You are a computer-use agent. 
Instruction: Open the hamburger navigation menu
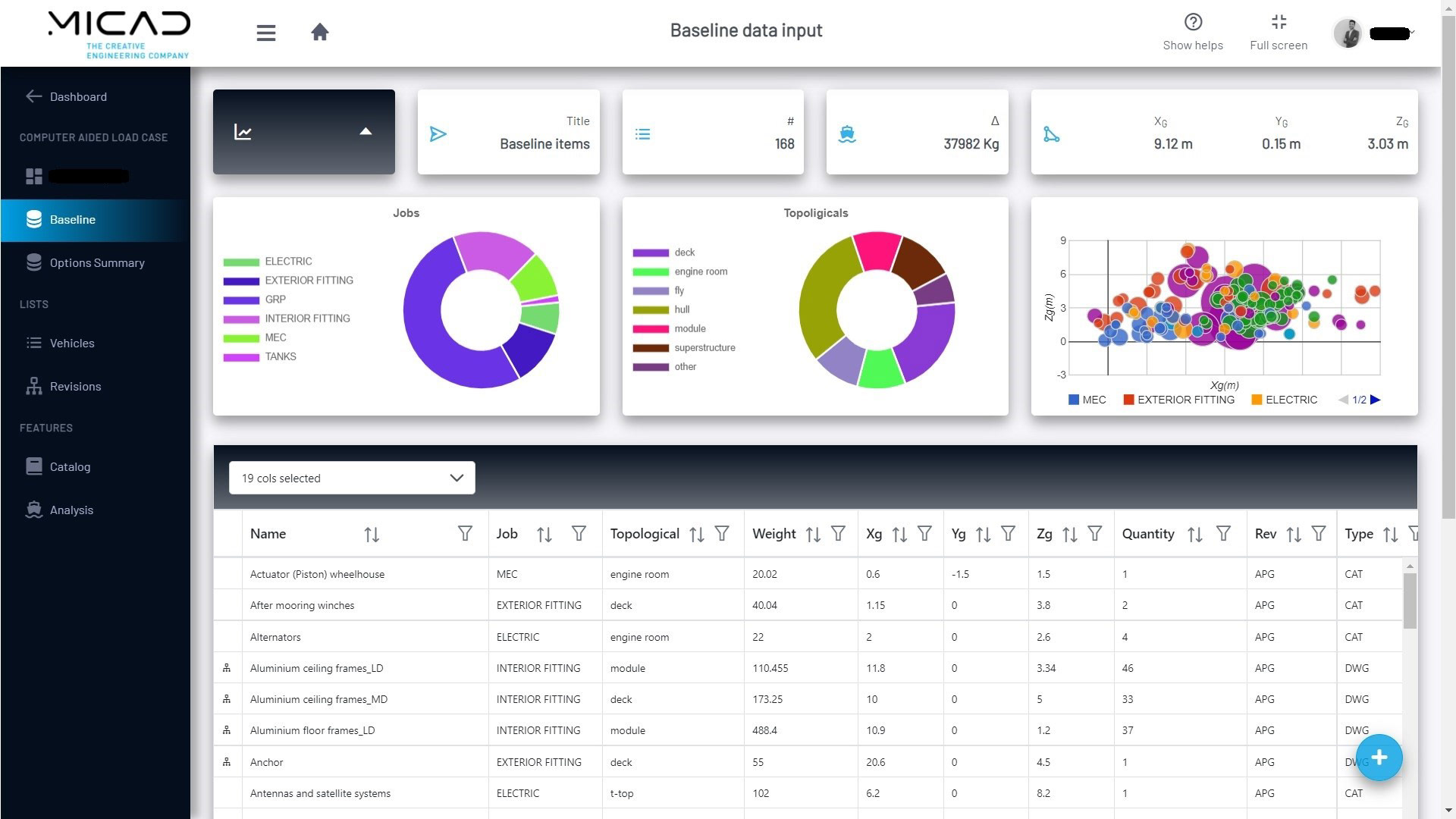[265, 33]
